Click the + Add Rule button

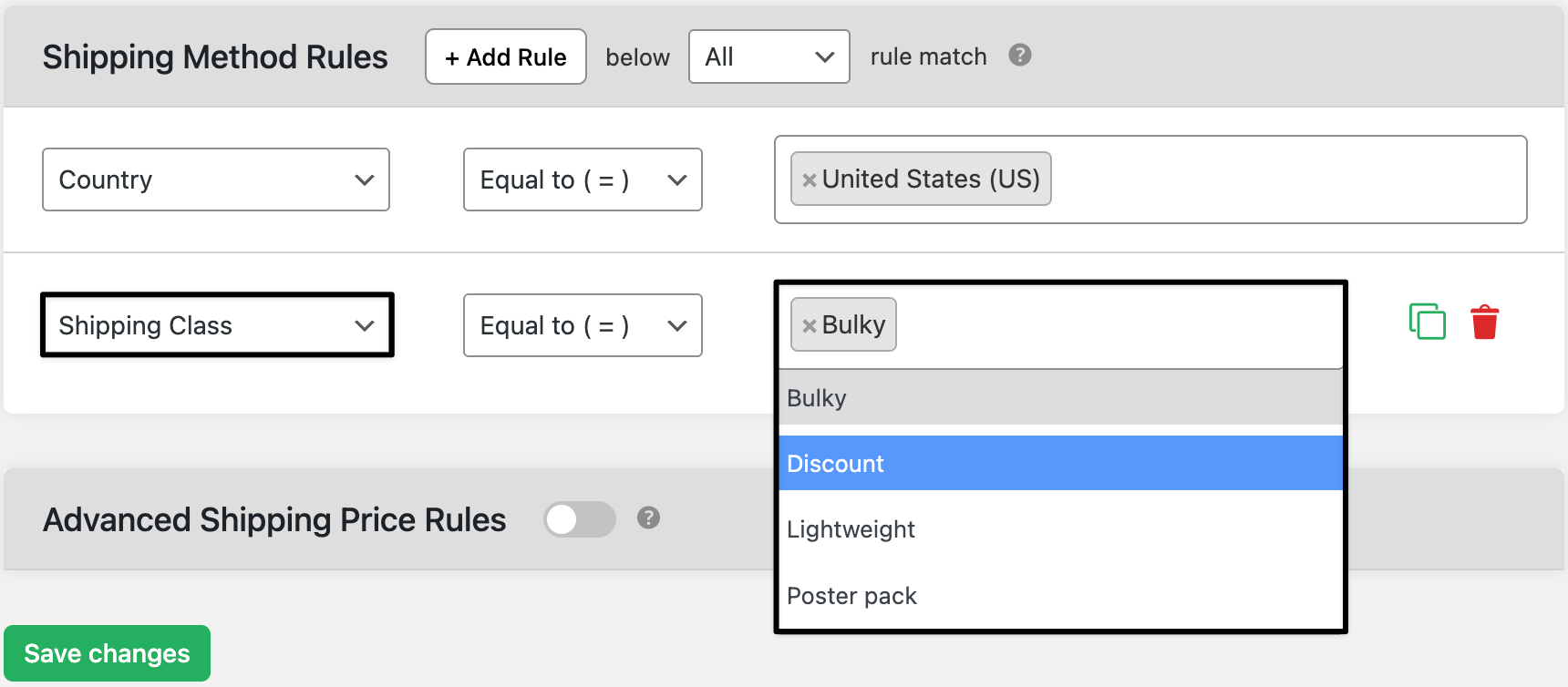click(506, 56)
